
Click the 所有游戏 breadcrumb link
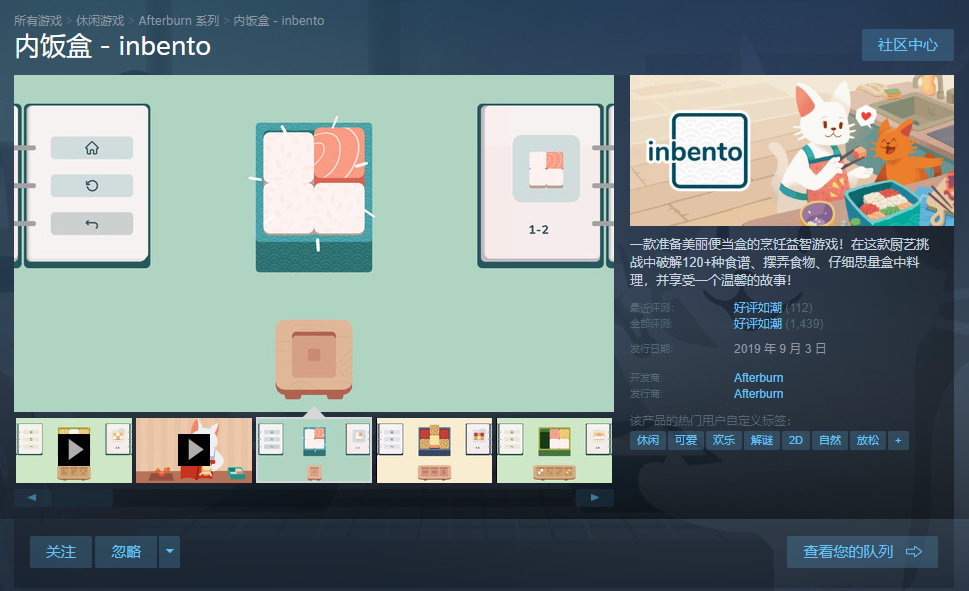pyautogui.click(x=38, y=20)
